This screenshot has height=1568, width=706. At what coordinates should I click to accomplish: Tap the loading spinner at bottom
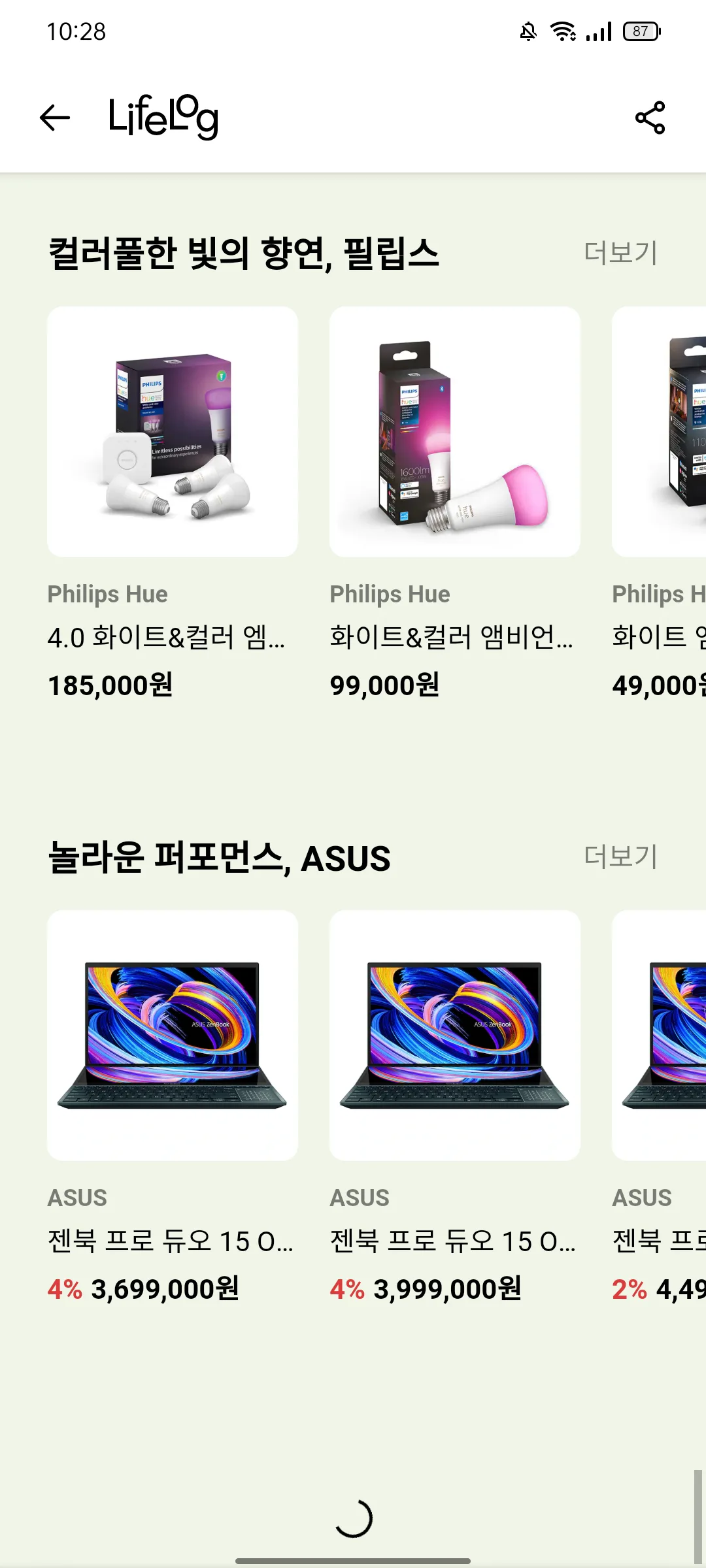pyautogui.click(x=353, y=1518)
